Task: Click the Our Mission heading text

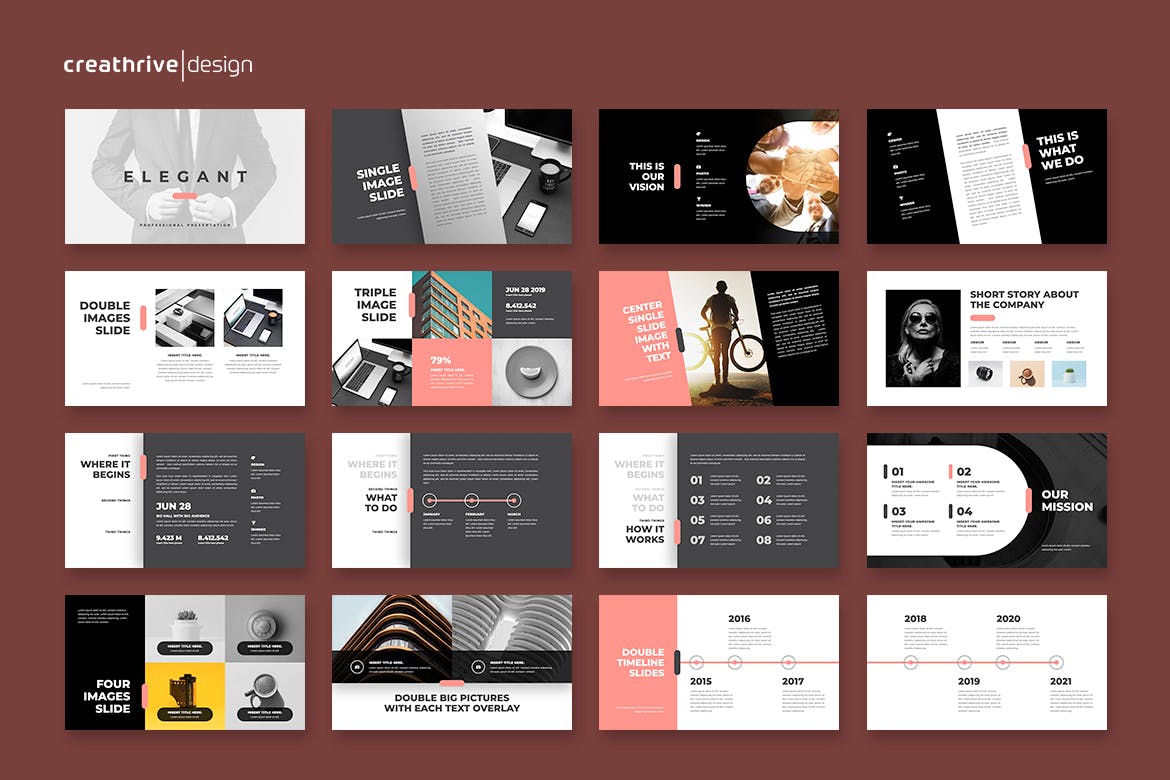Action: tap(1067, 500)
